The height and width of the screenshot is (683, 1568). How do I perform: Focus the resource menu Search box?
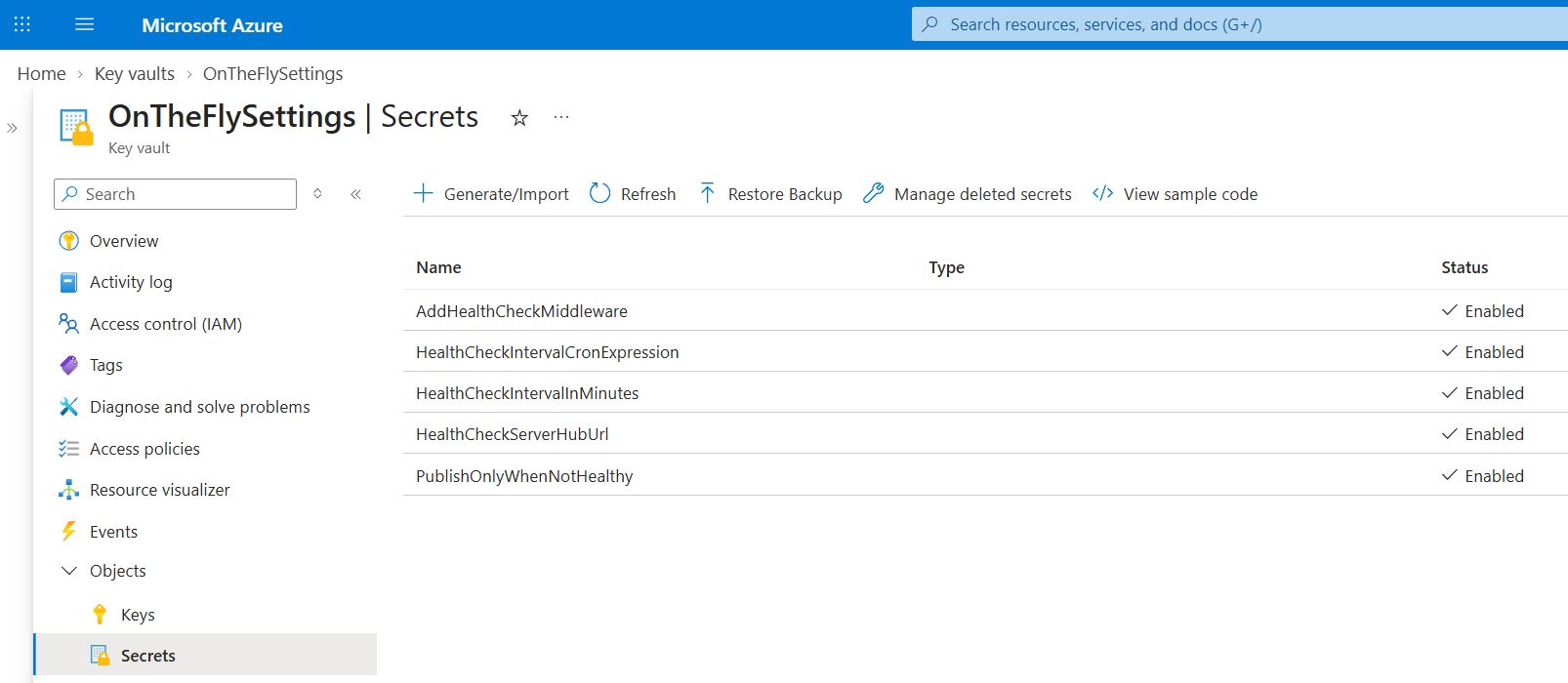click(x=175, y=194)
